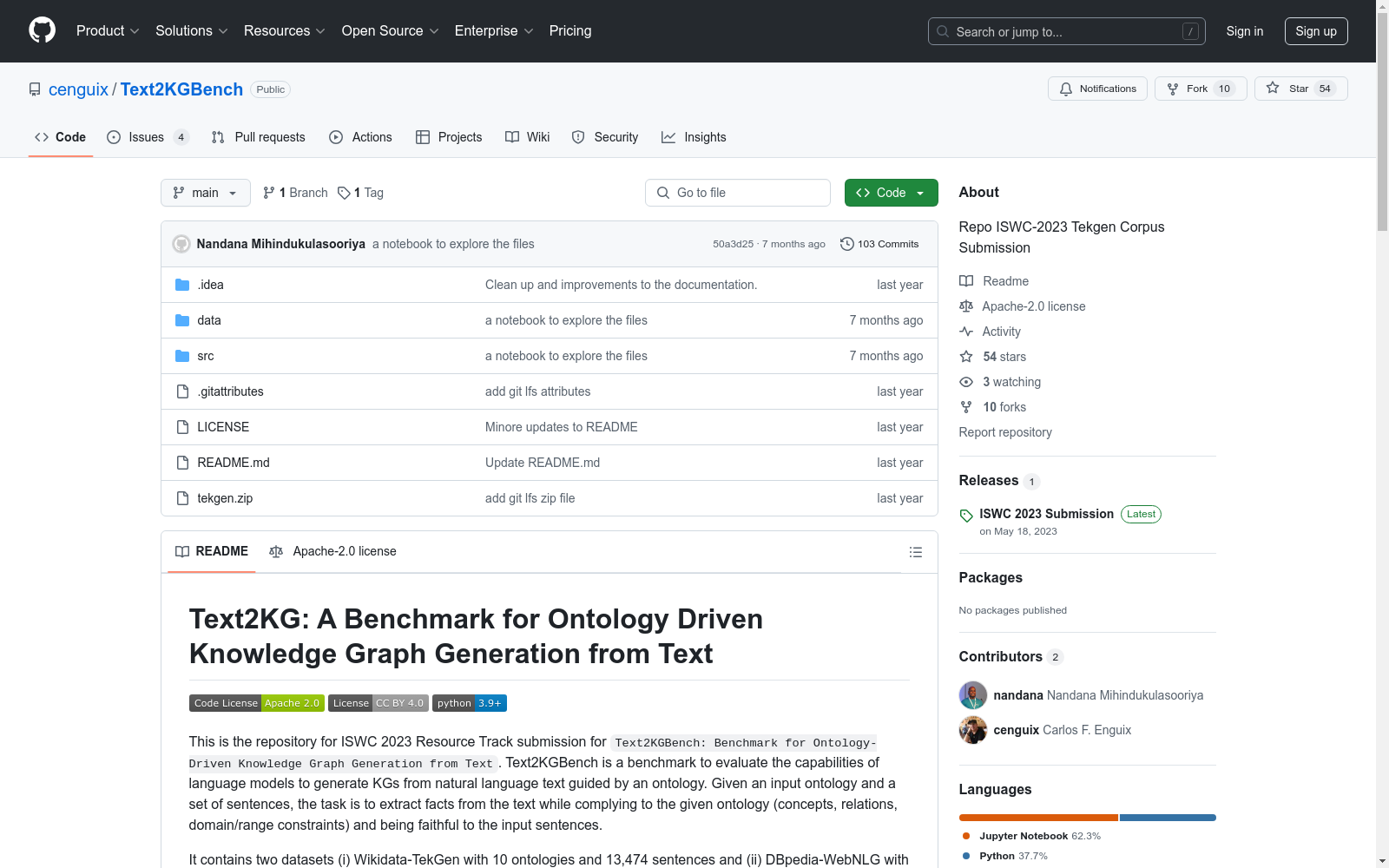Focus the Search or jump to field
1389x868 pixels.
(1067, 31)
